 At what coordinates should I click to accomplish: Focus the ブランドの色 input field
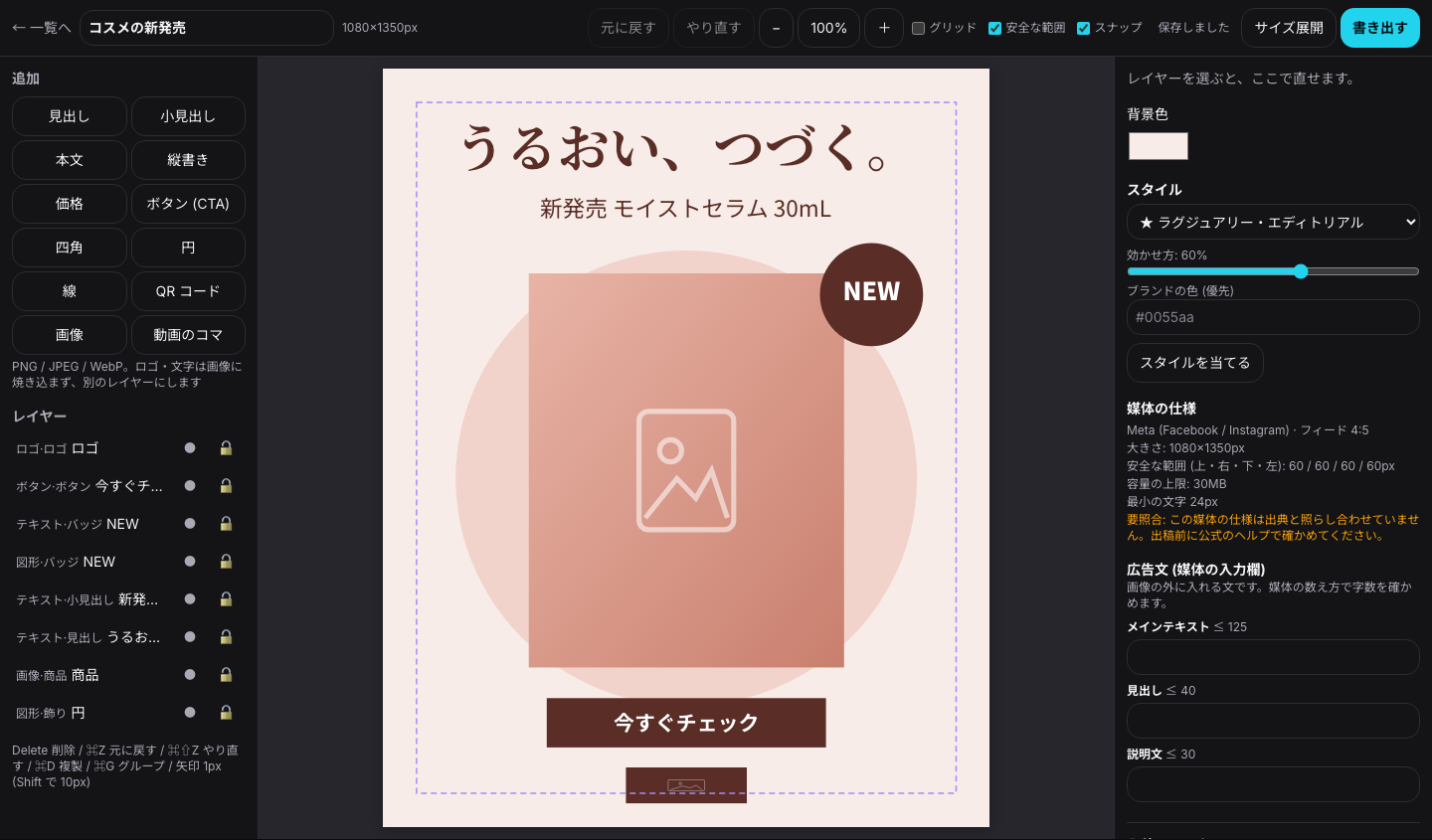(1273, 317)
